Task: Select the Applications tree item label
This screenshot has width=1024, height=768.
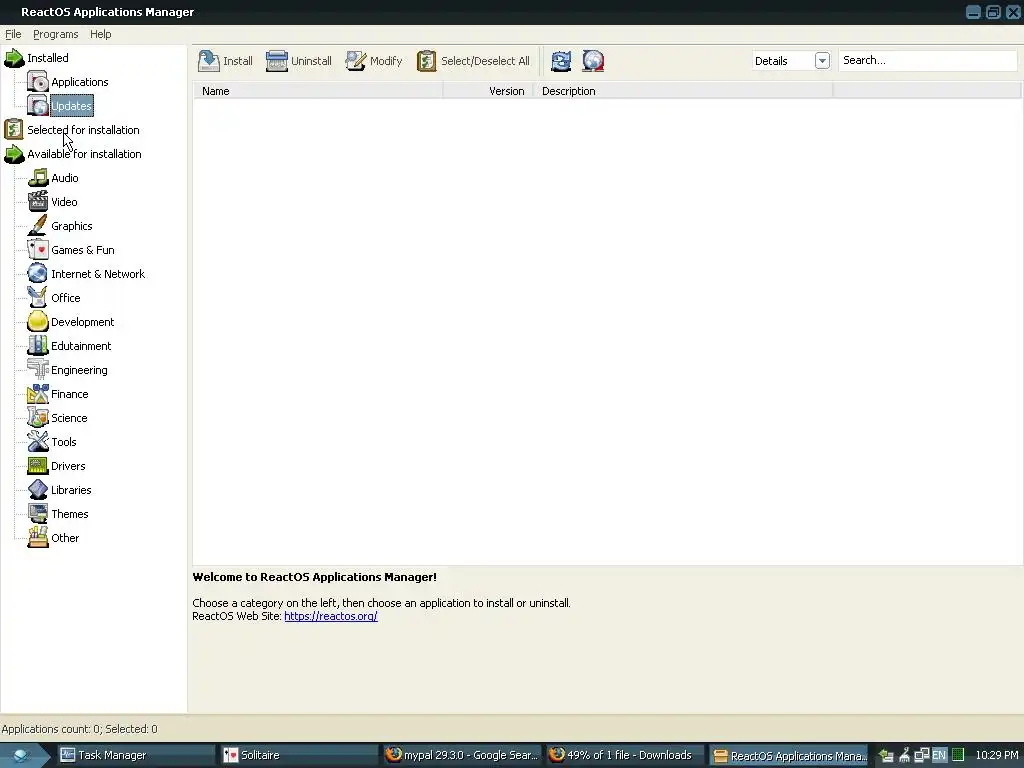Action: 80,82
